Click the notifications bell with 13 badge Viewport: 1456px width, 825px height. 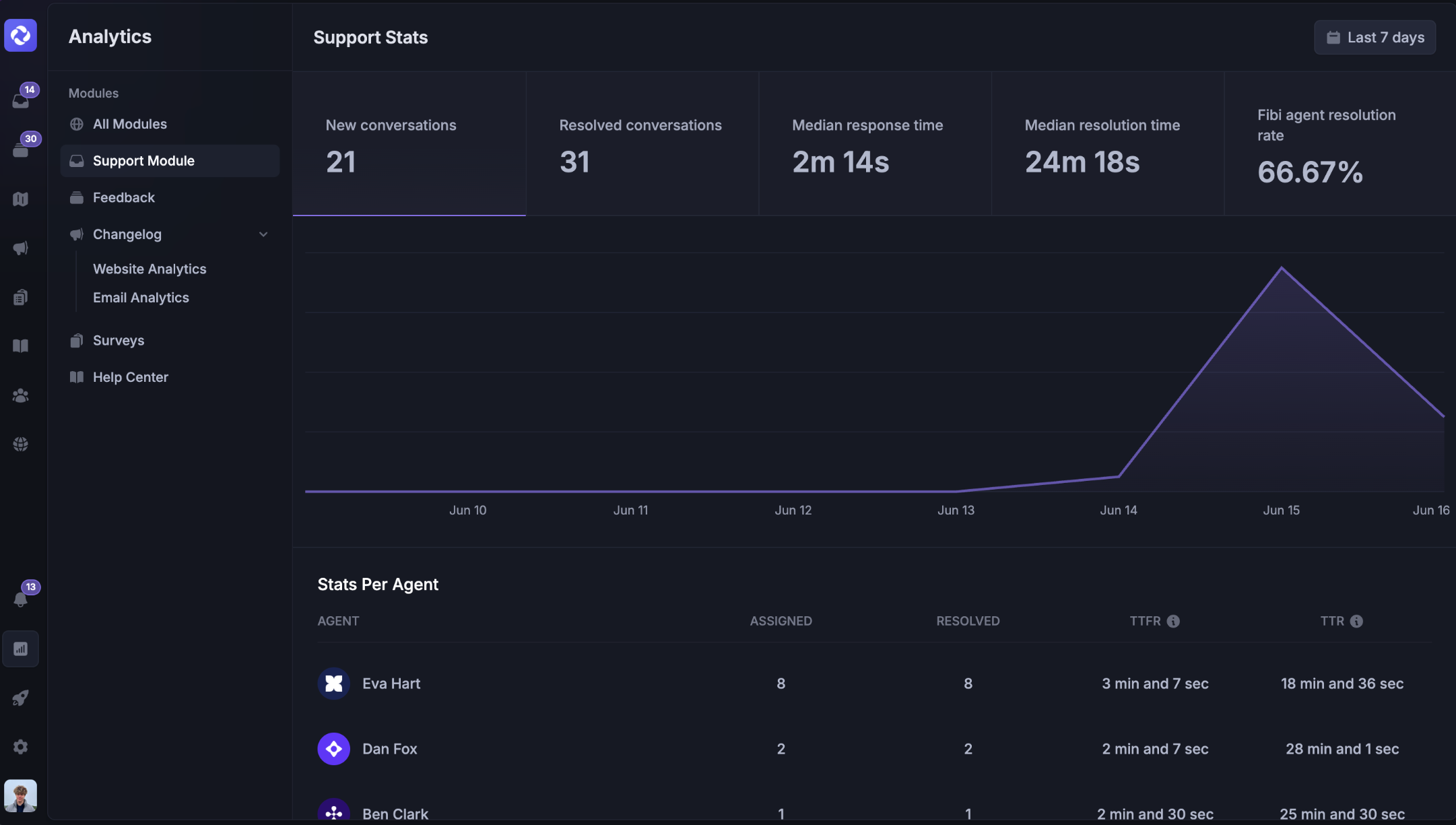21,599
